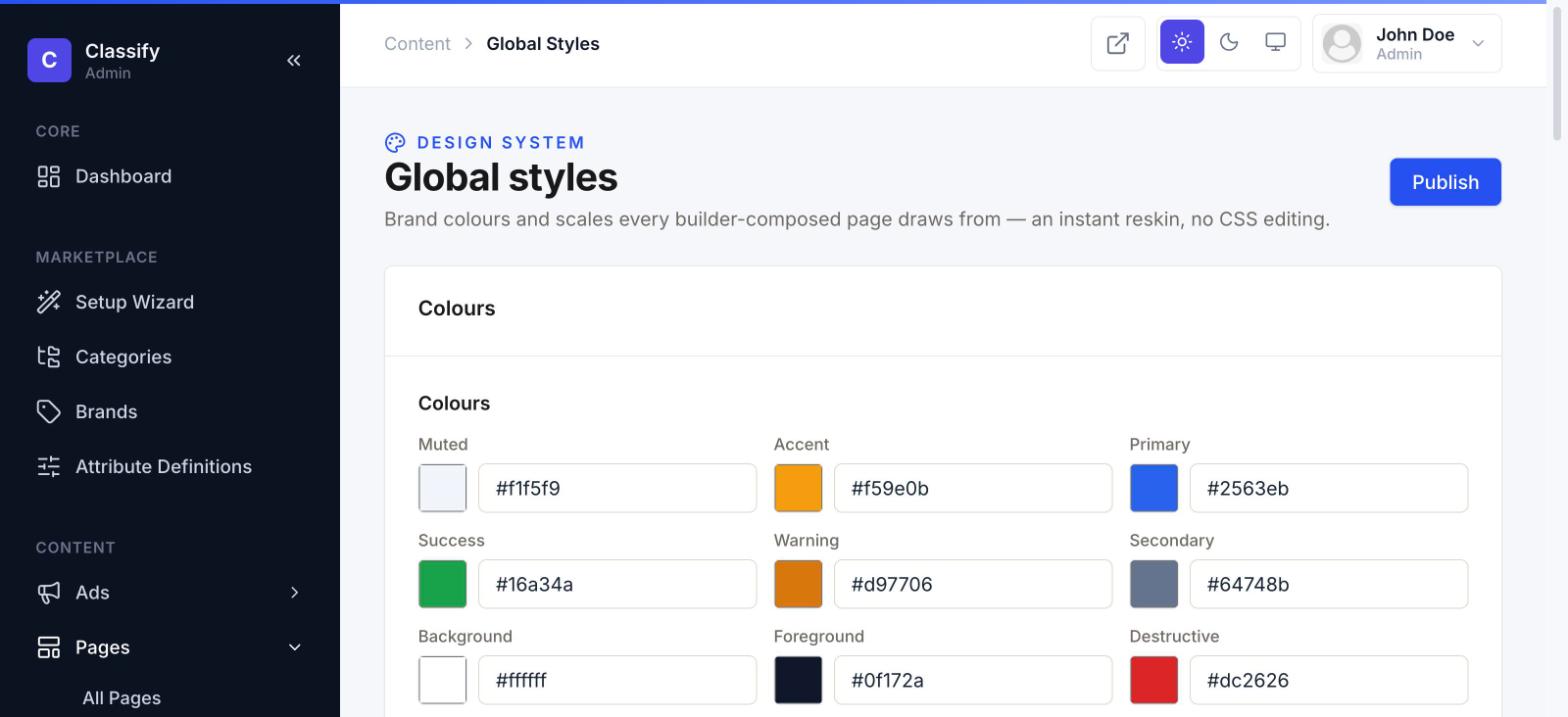Viewport: 1568px width, 717px height.
Task: Click the Accent hex field #f59e0b
Action: tap(973, 488)
